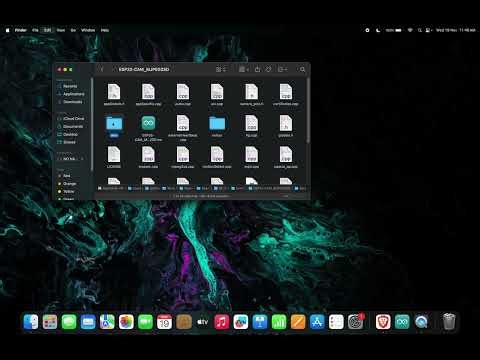Open the File menu

pos(35,30)
